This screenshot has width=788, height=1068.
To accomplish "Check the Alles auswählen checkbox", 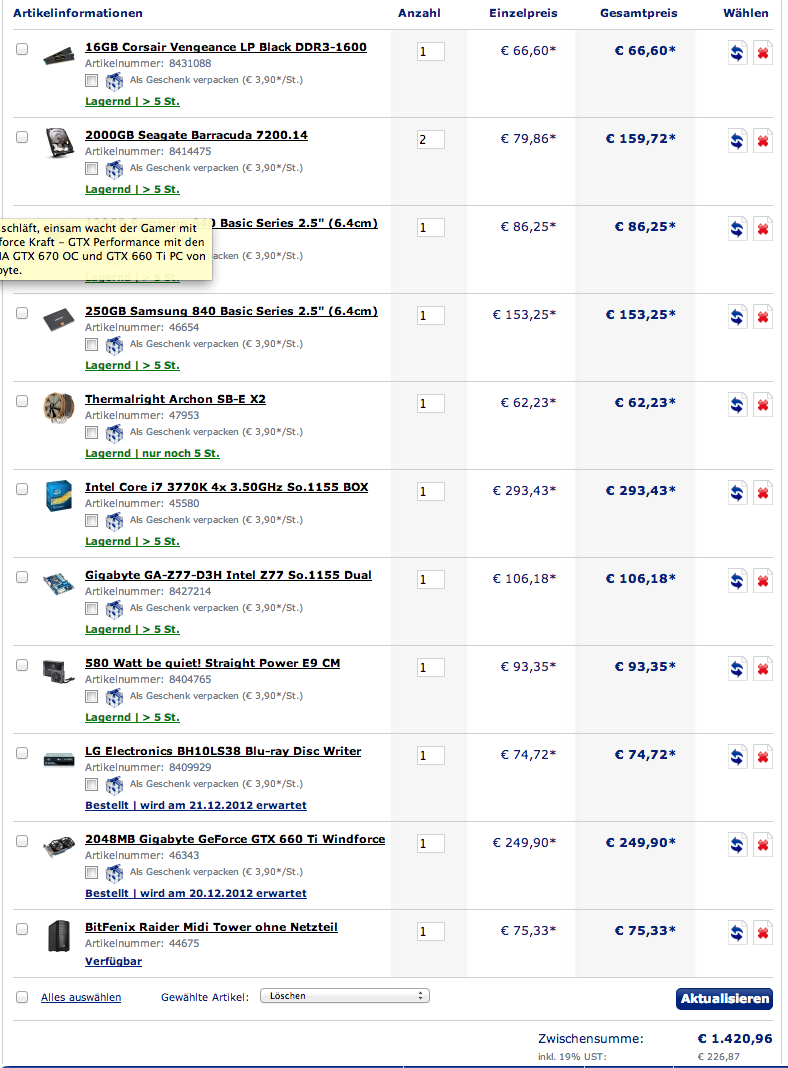I will (x=22, y=997).
